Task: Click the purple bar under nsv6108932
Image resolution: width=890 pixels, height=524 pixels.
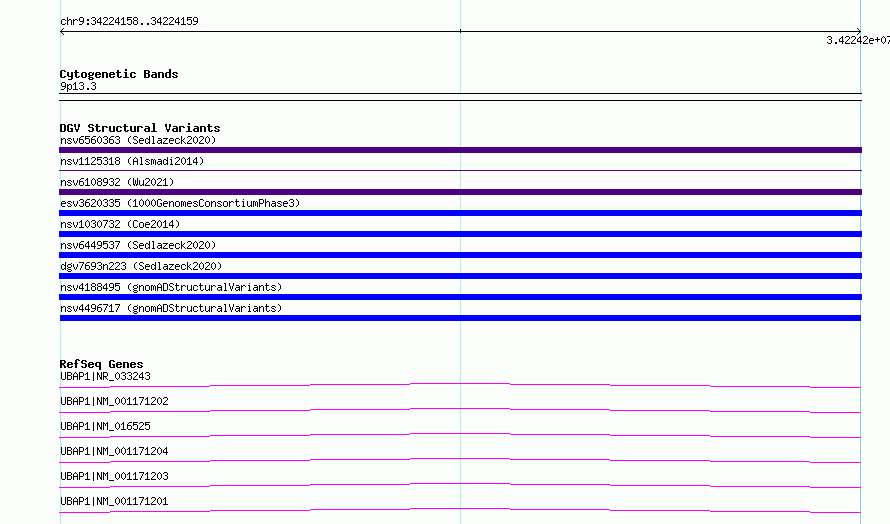Action: [460, 192]
